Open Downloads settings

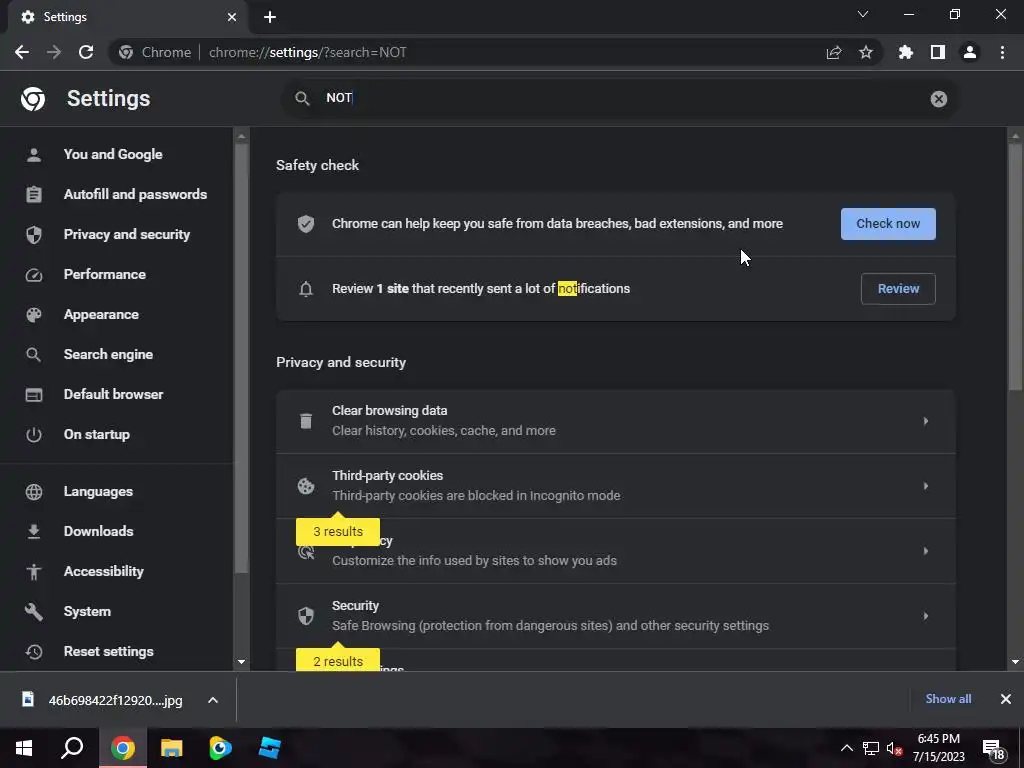tap(98, 531)
